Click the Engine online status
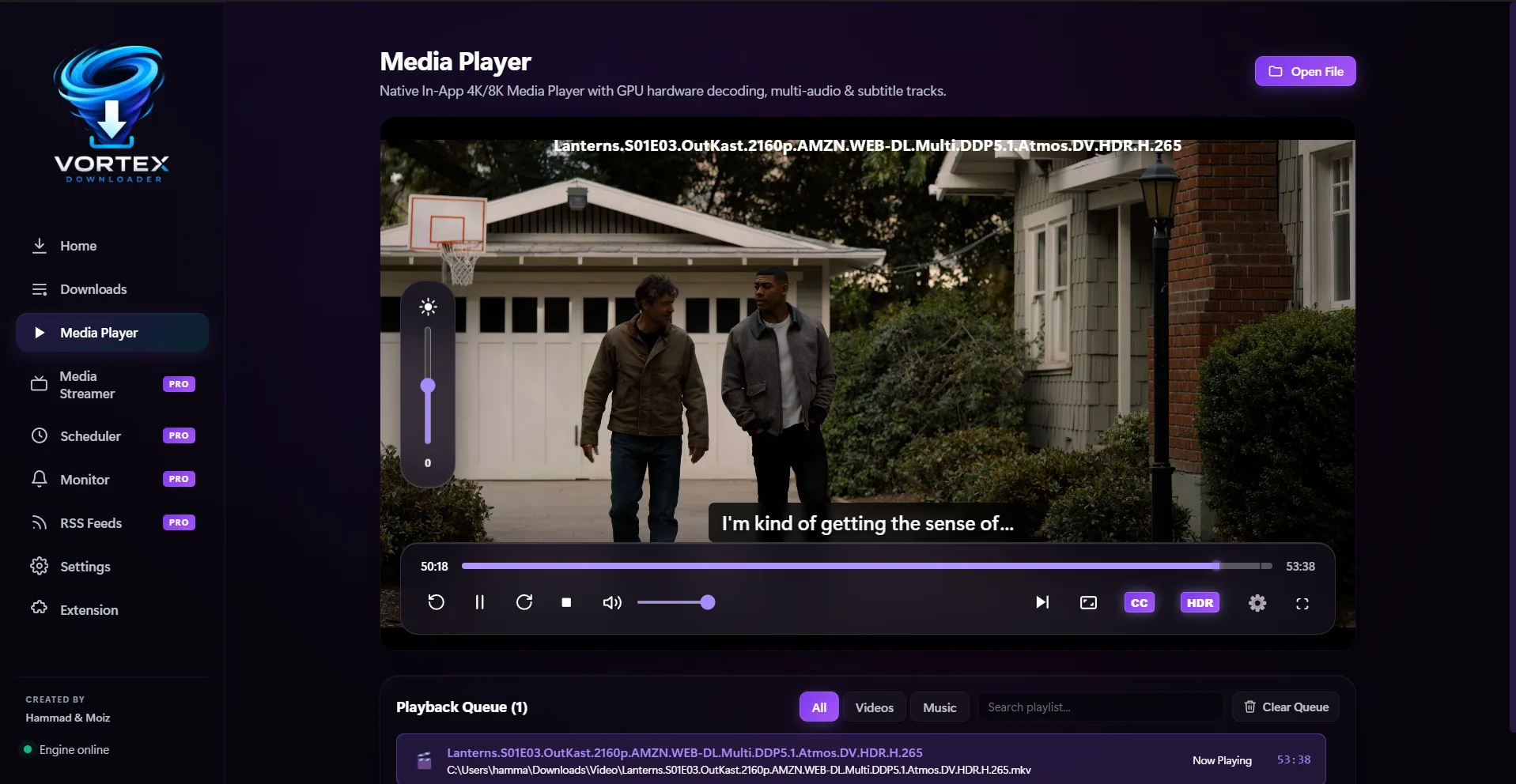This screenshot has width=1516, height=784. (x=66, y=749)
